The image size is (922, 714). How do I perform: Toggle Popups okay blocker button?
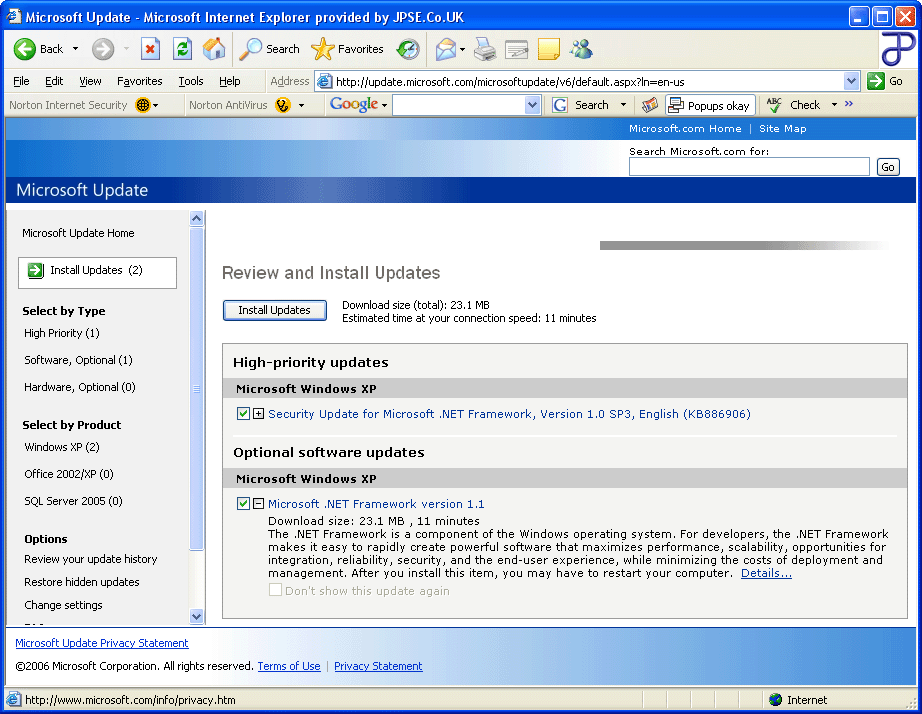tap(710, 105)
